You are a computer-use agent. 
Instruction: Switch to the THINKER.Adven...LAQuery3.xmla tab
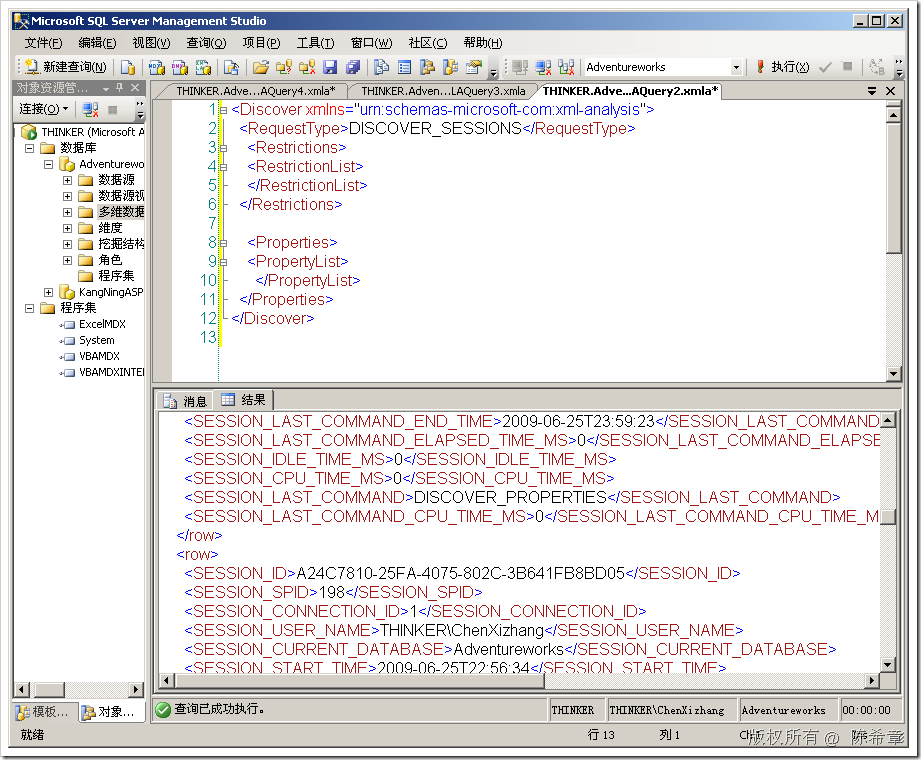point(443,91)
